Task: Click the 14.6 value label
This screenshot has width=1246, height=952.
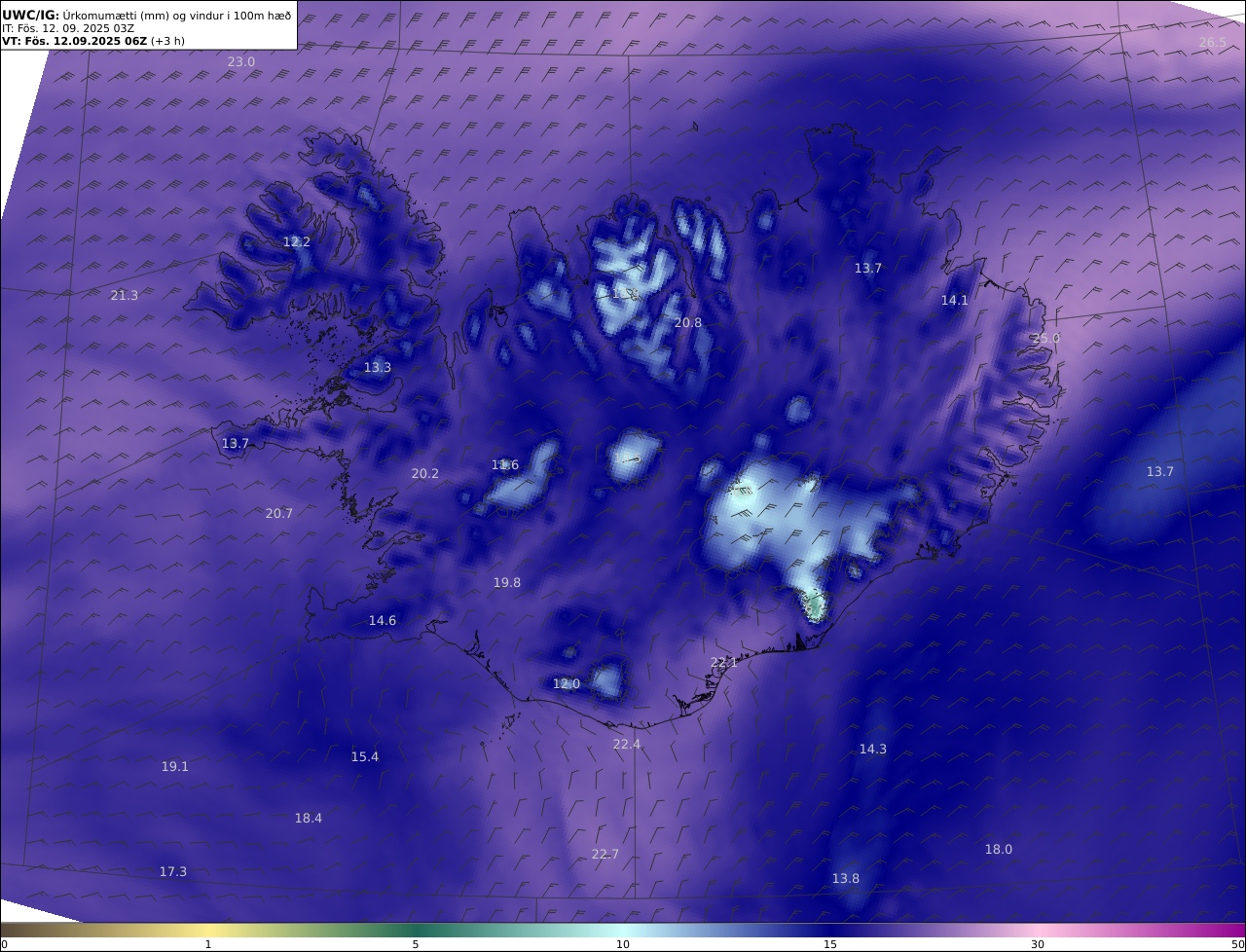Action: coord(383,621)
